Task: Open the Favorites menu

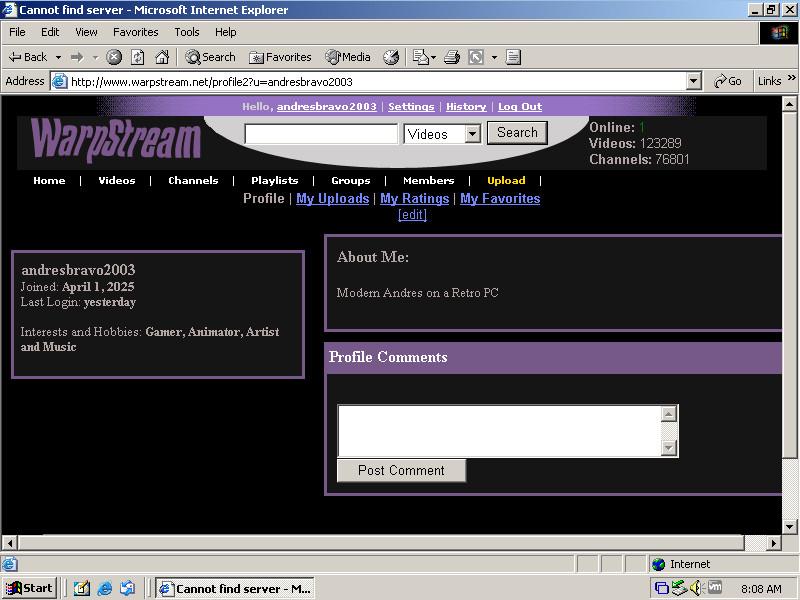Action: [136, 32]
